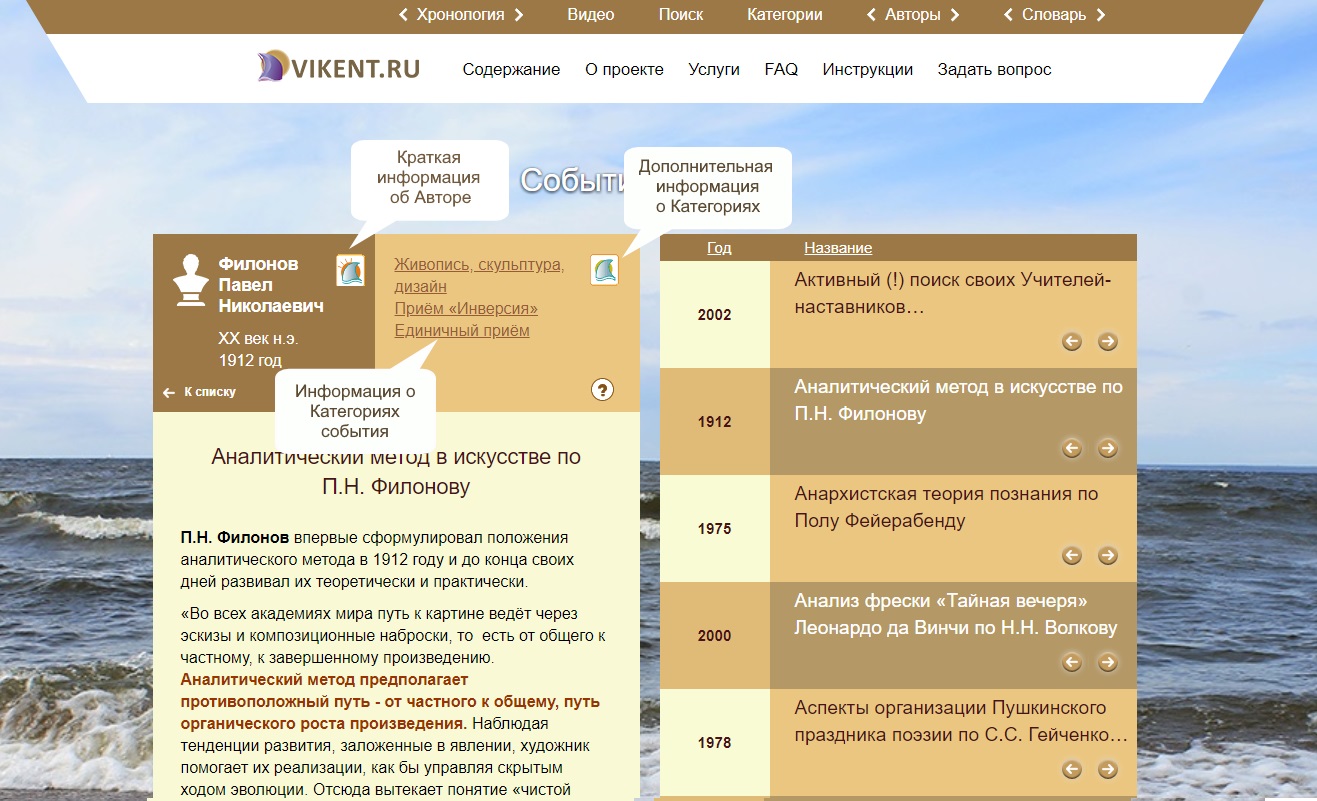Image resolution: width=1317 pixels, height=801 pixels.
Task: Open Хронология in top menu
Action: click(x=460, y=15)
